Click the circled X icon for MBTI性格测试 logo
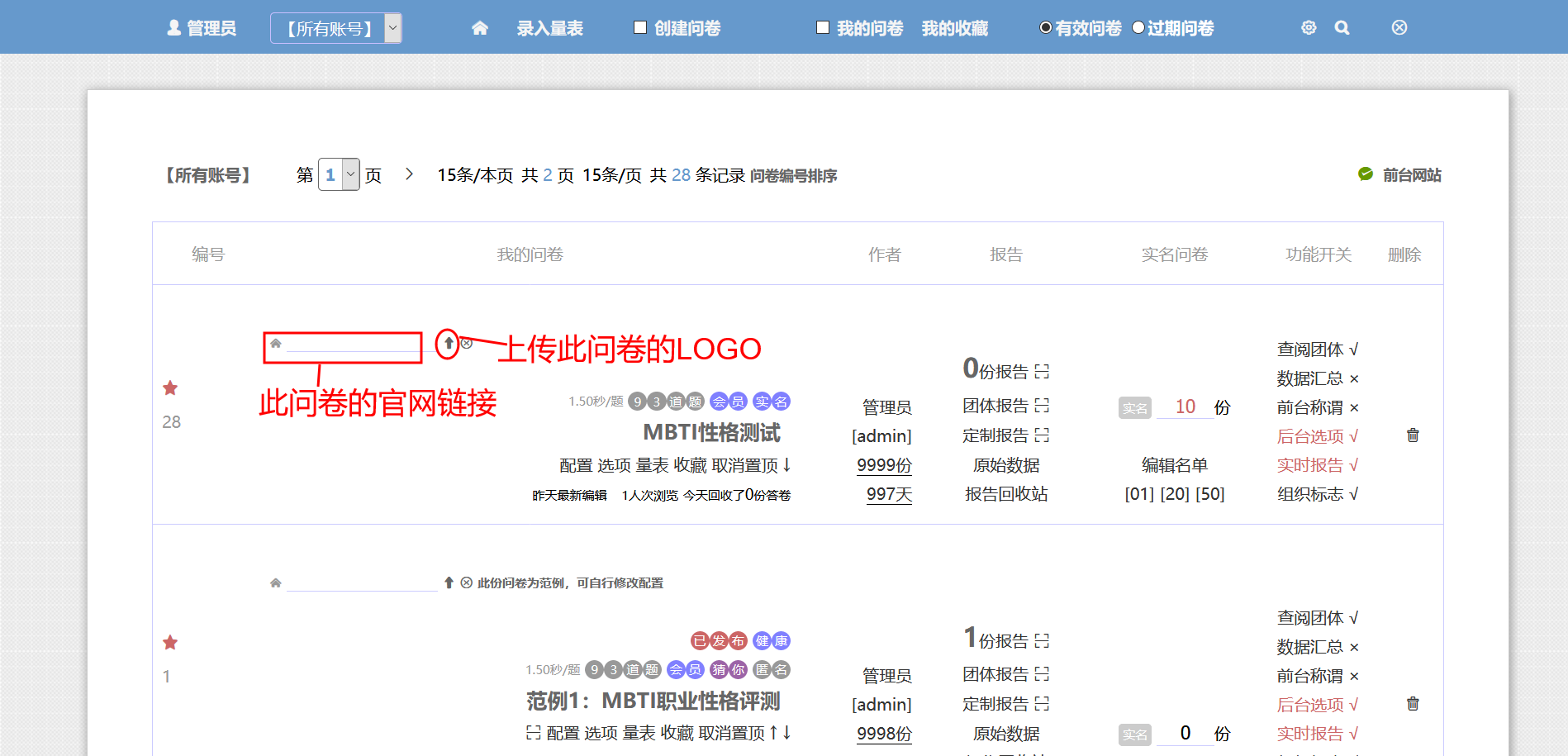 click(x=467, y=343)
